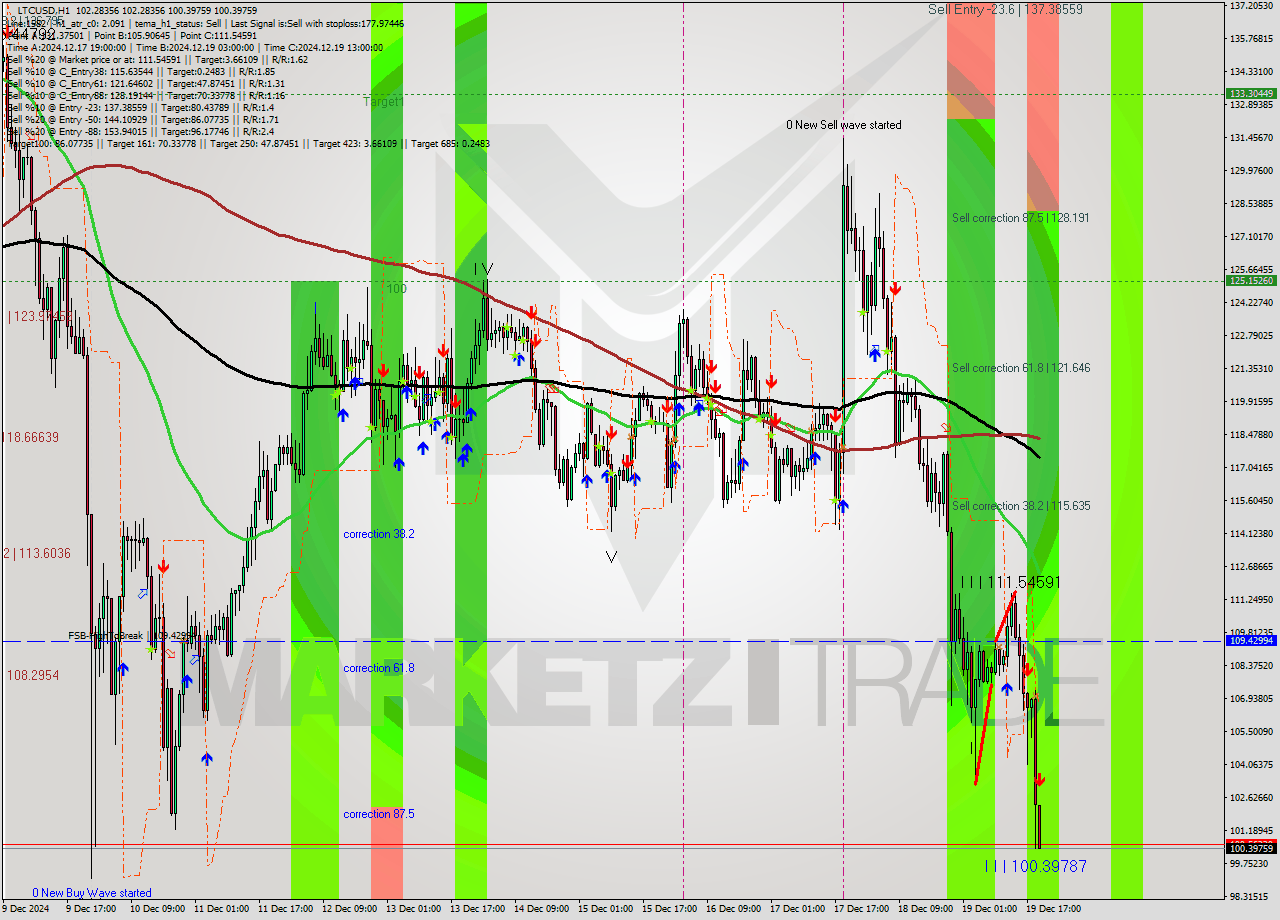
Task: Click the green 125.15260 price tag on axis
Action: pos(1251,280)
